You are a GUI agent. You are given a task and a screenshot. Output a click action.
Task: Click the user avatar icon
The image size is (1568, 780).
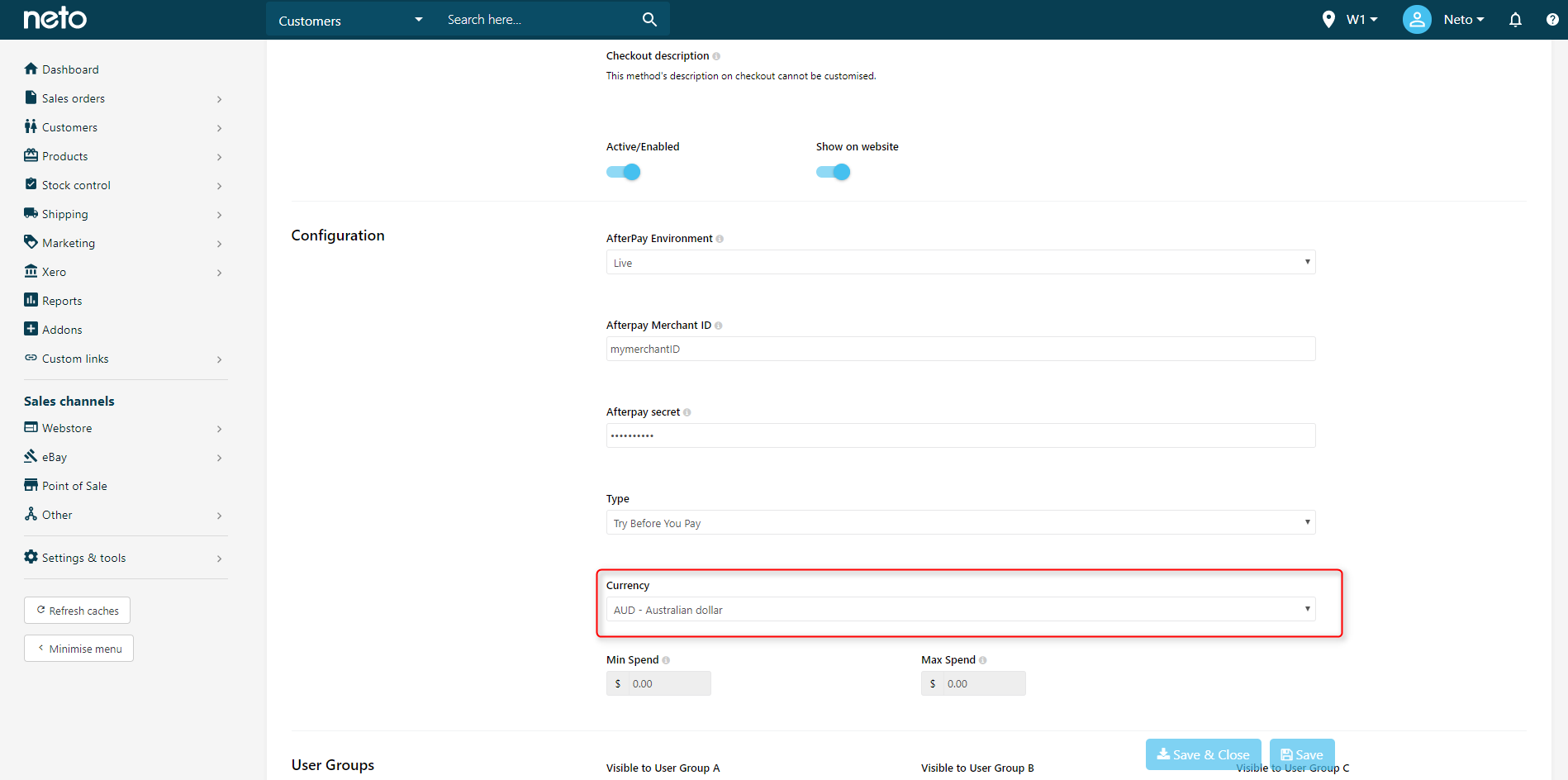click(x=1417, y=19)
